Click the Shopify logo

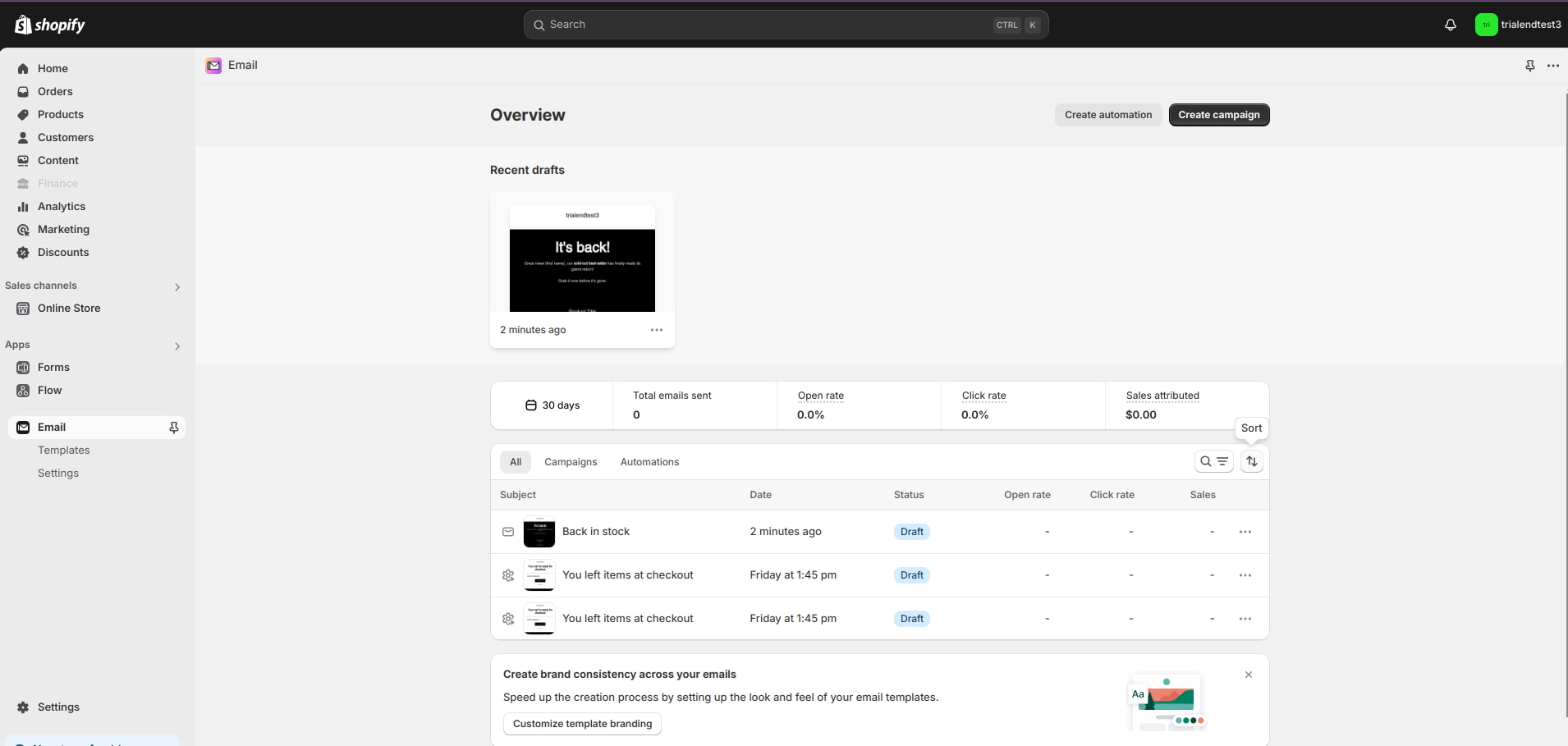[50, 25]
